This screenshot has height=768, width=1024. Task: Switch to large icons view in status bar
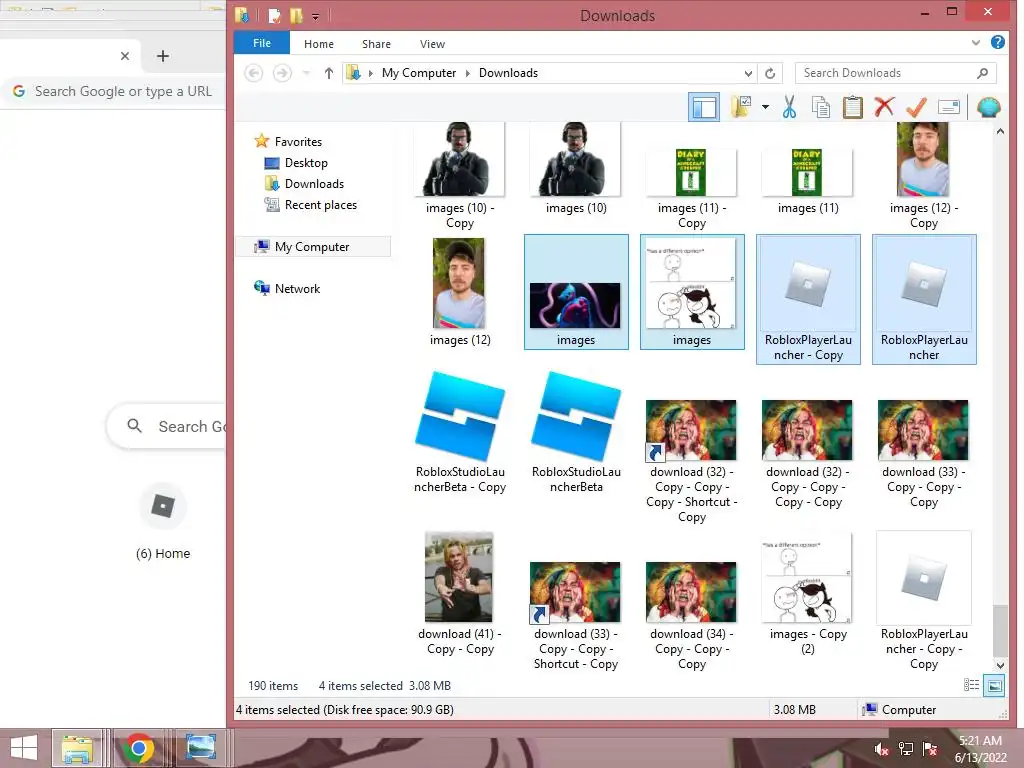pyautogui.click(x=994, y=686)
